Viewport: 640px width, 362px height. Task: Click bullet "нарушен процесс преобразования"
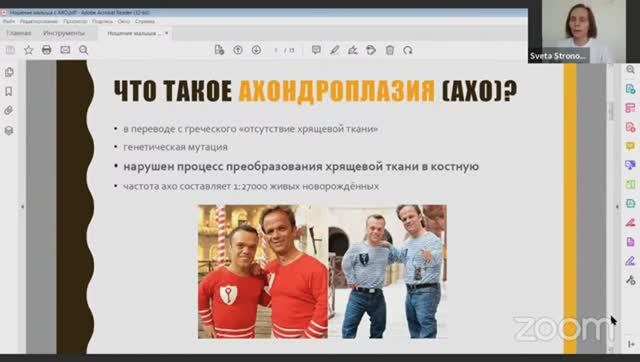click(301, 167)
